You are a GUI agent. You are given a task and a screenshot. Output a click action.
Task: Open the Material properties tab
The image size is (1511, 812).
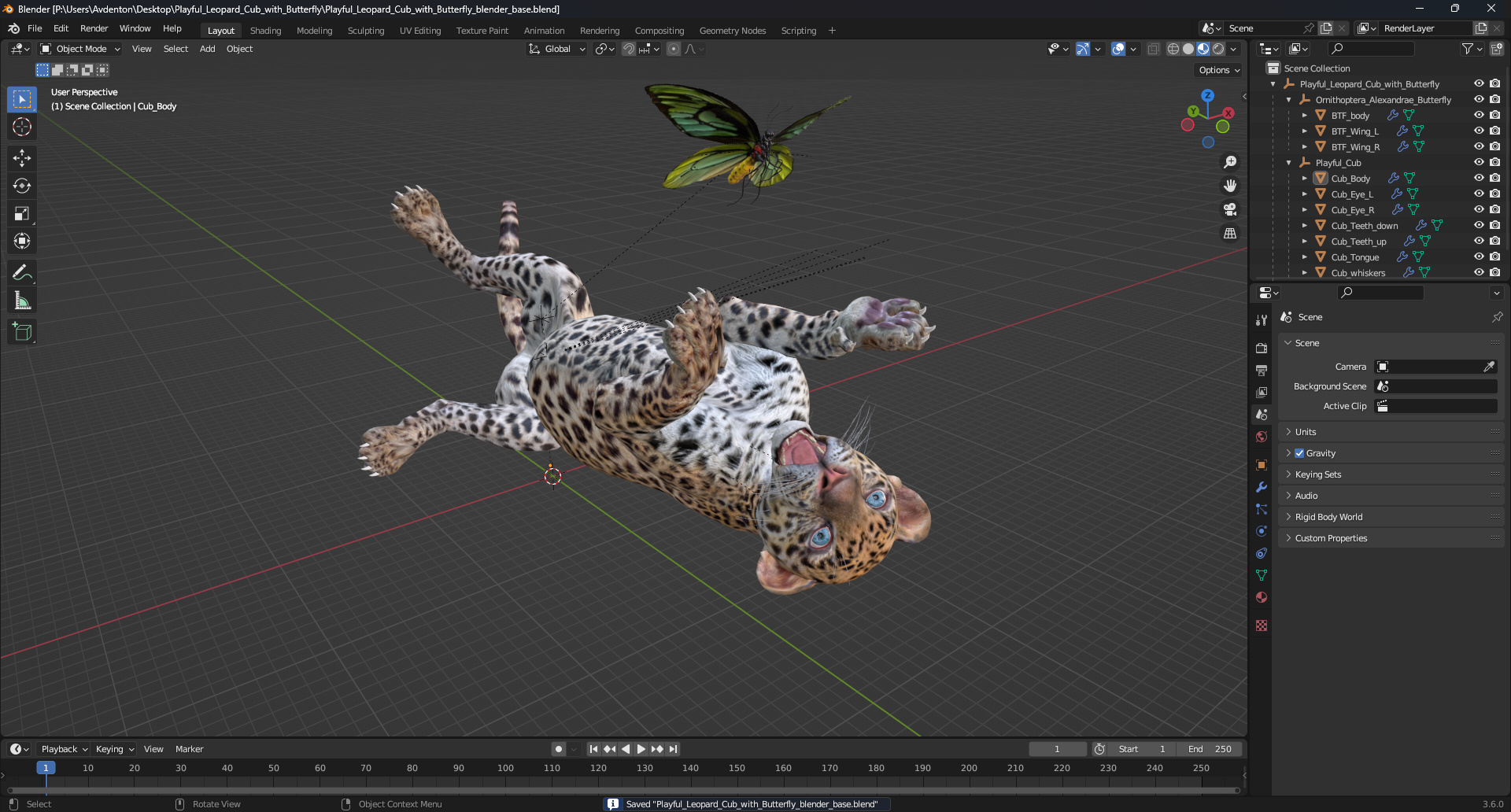pyautogui.click(x=1262, y=597)
